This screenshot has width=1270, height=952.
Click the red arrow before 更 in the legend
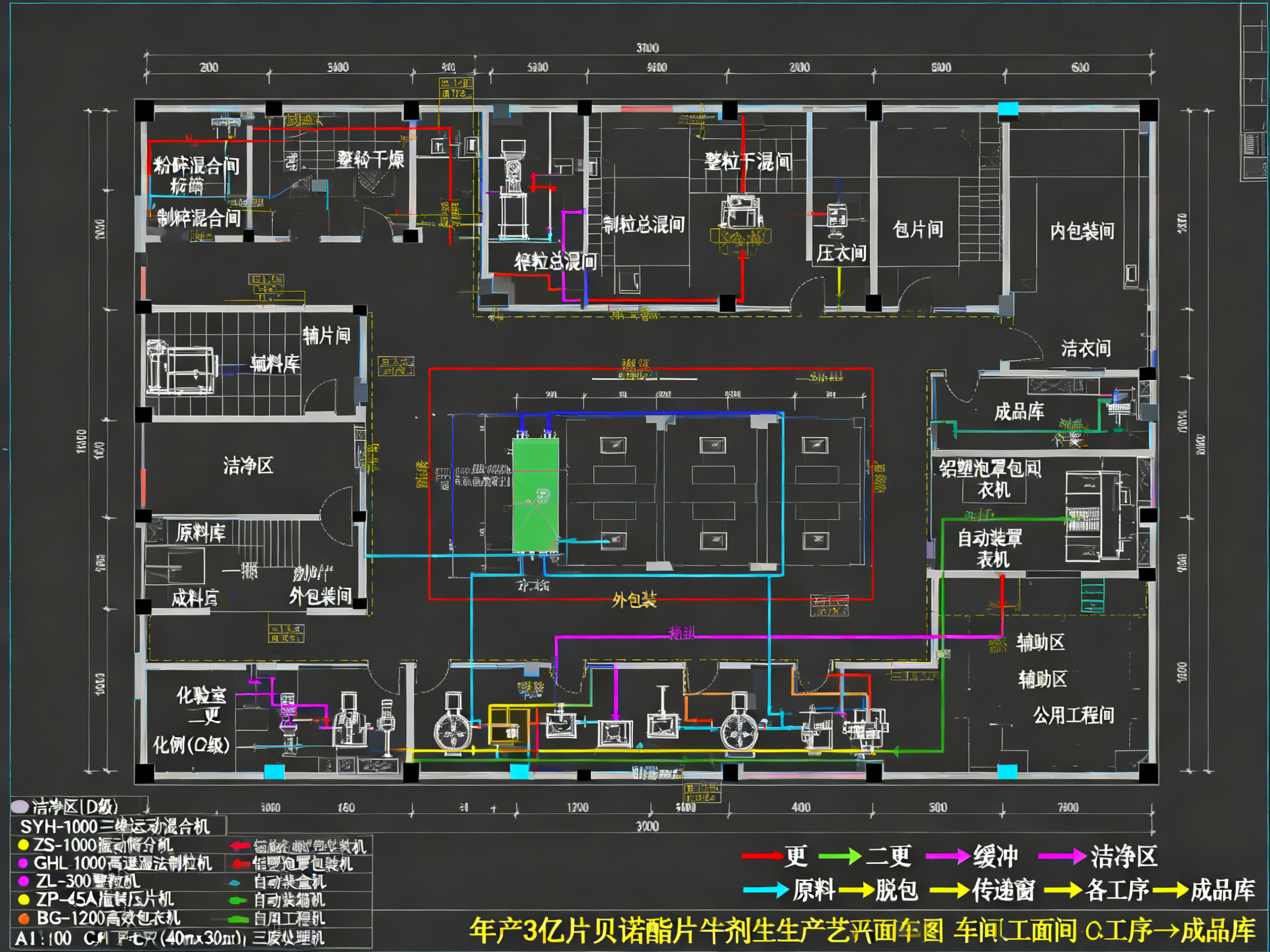click(x=762, y=856)
